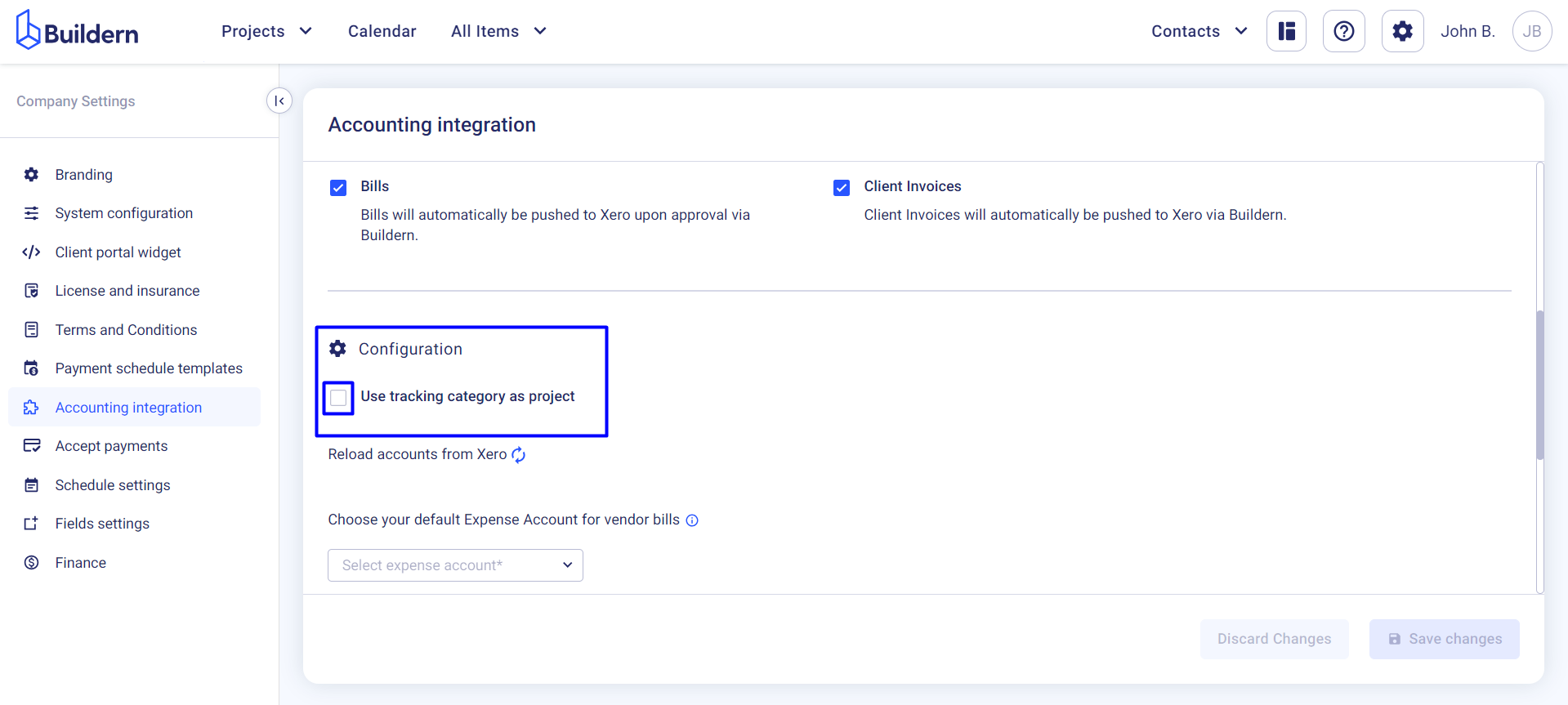This screenshot has width=1568, height=705.
Task: Click Reload accounts from Xero link
Action: click(x=418, y=454)
